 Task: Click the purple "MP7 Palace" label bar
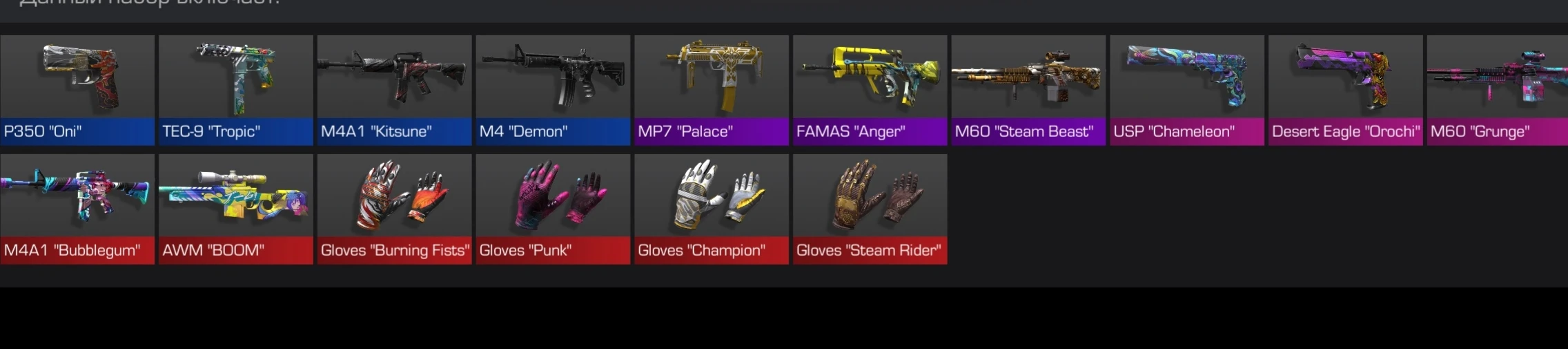pos(712,131)
